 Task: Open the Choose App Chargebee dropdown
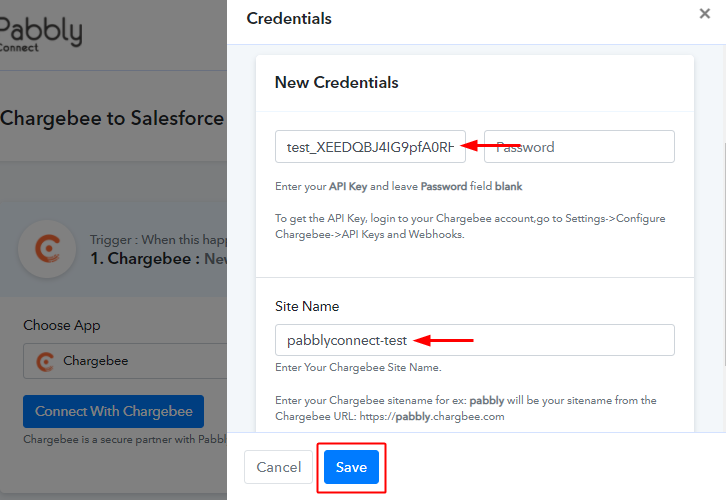coord(125,361)
